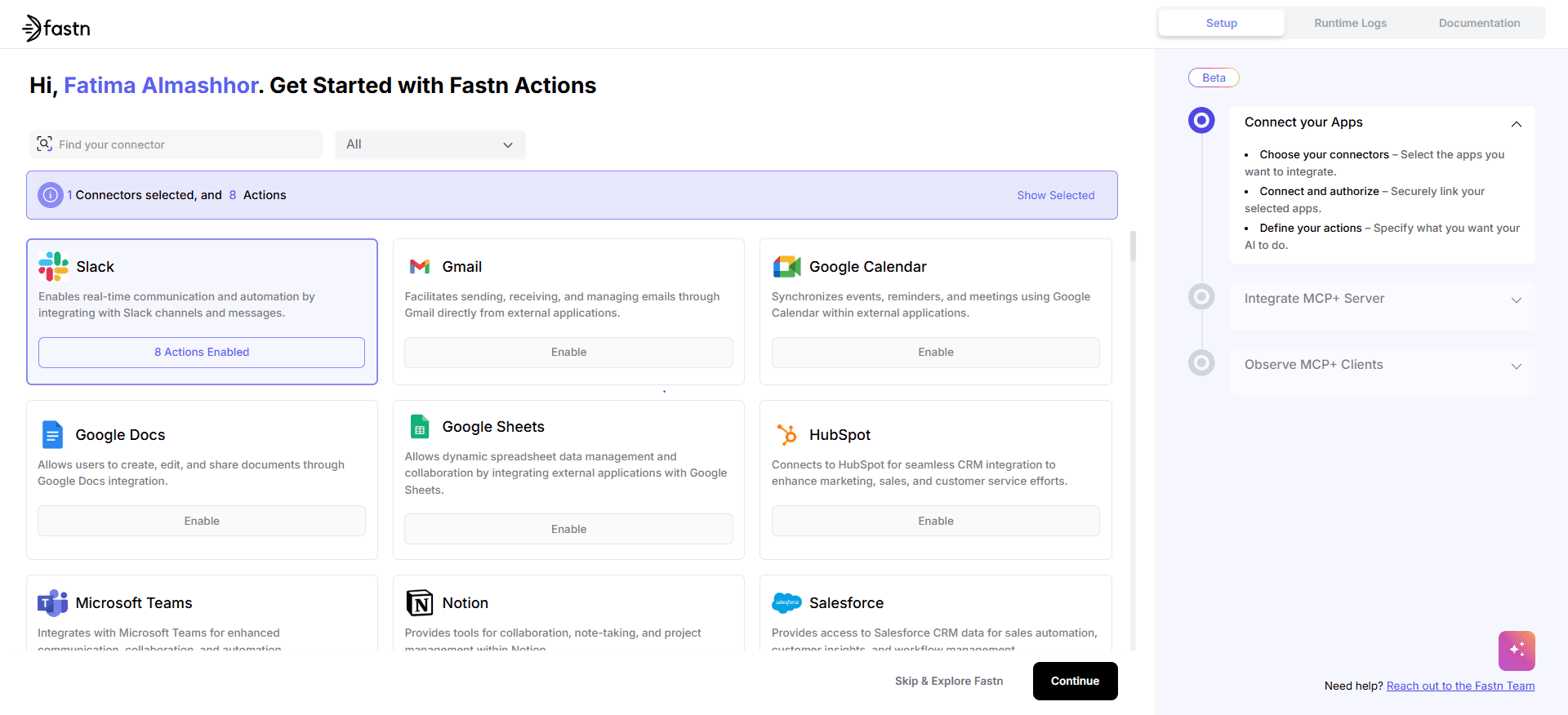
Task: Expand the Observe MCP+ Clients section
Action: tap(1516, 366)
